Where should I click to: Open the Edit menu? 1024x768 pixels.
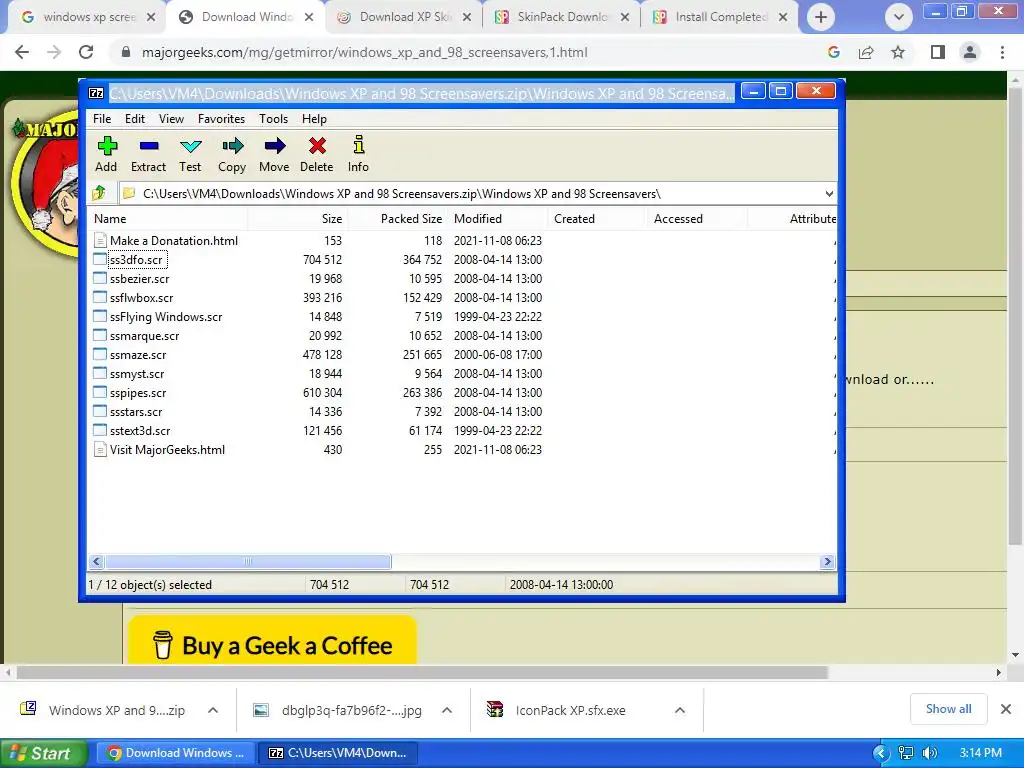[x=135, y=119]
